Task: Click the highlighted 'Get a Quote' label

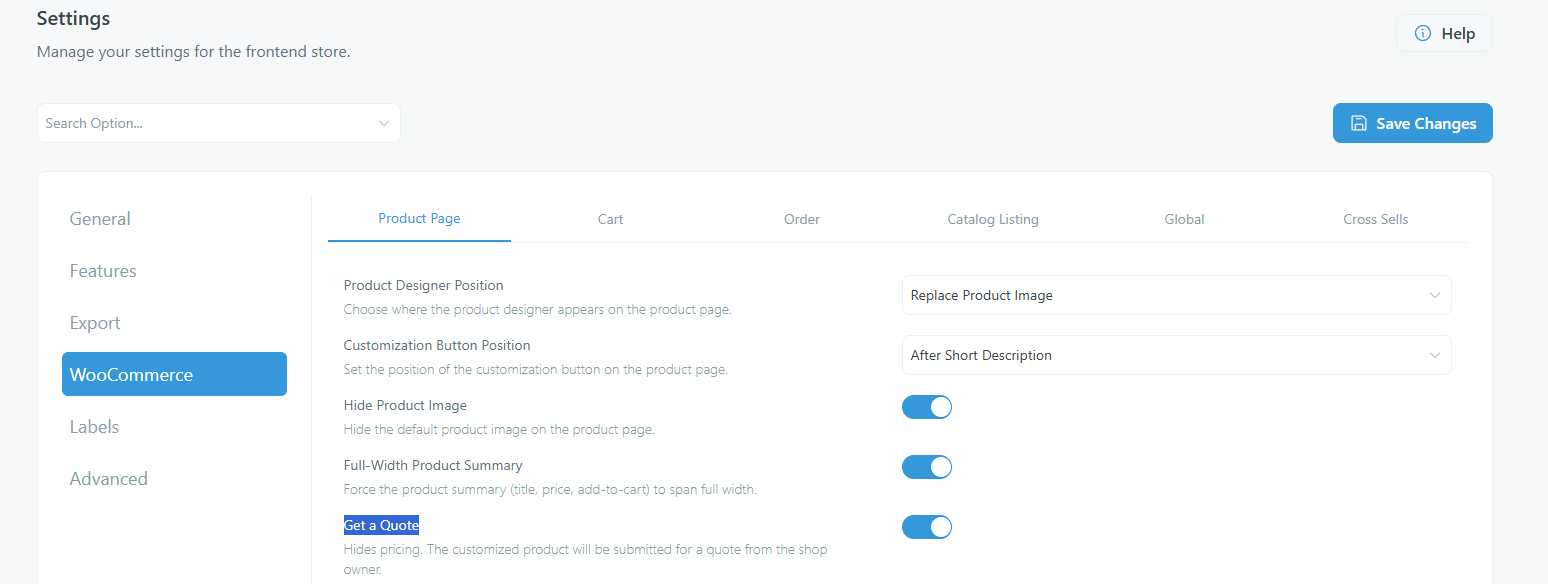Action: pos(381,525)
